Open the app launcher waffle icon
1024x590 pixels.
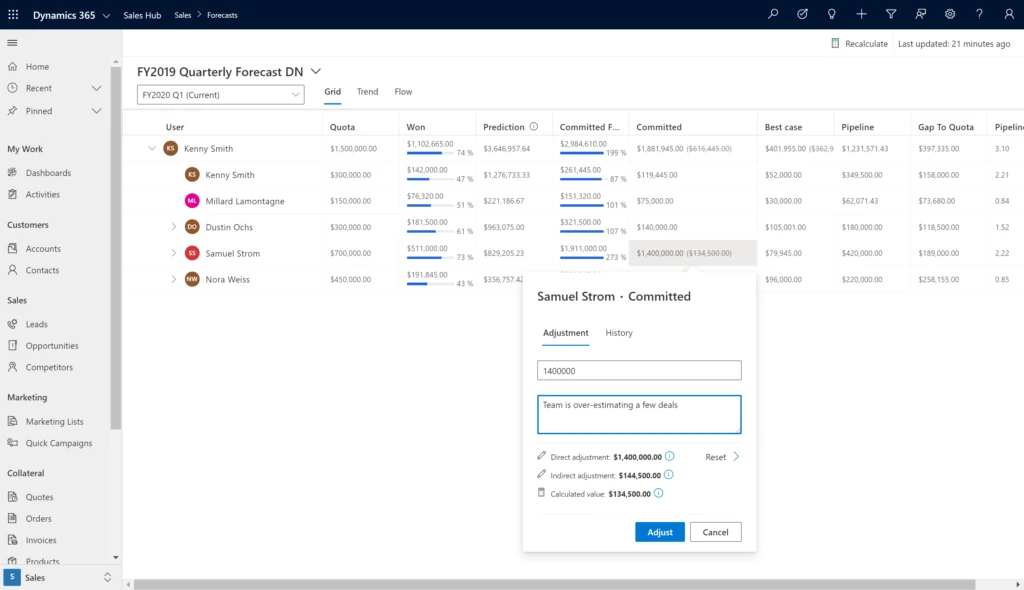tap(13, 15)
